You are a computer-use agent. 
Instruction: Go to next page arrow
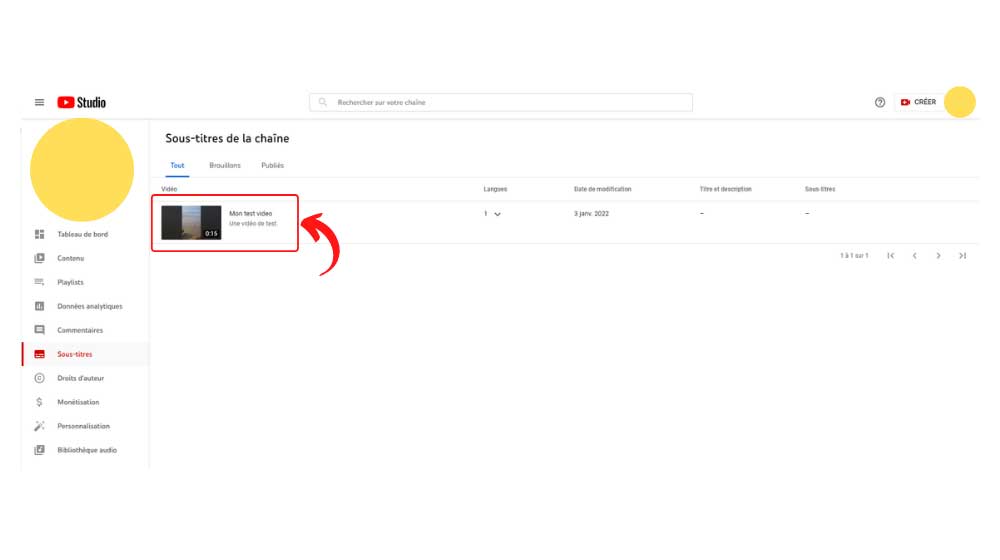938,256
